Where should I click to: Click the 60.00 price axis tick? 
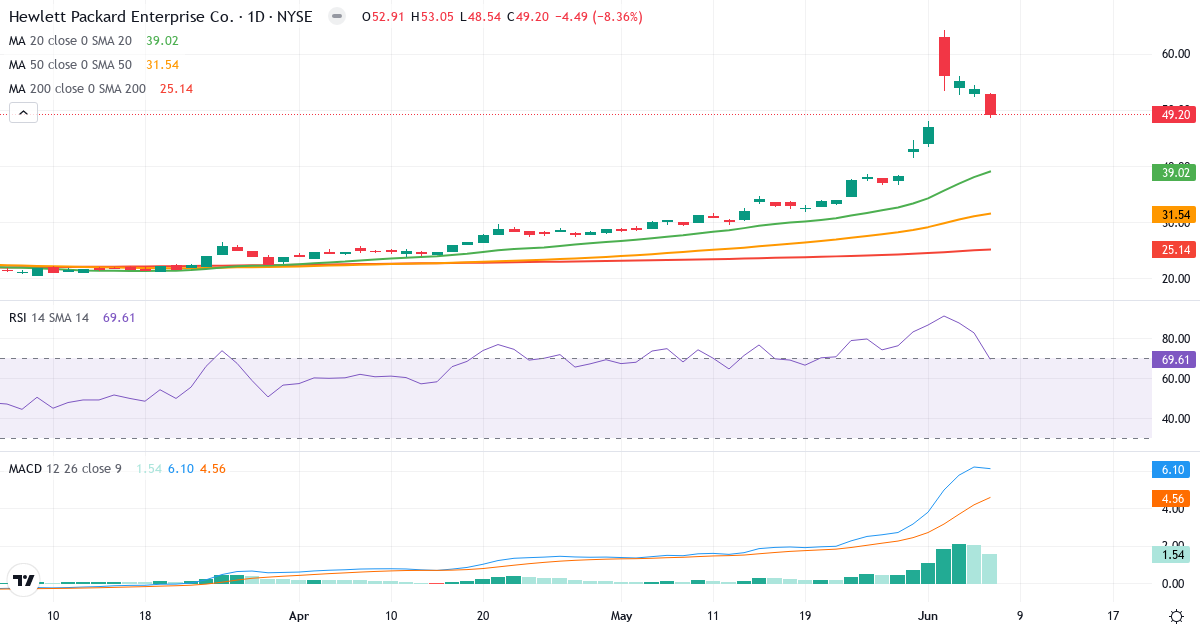1174,54
